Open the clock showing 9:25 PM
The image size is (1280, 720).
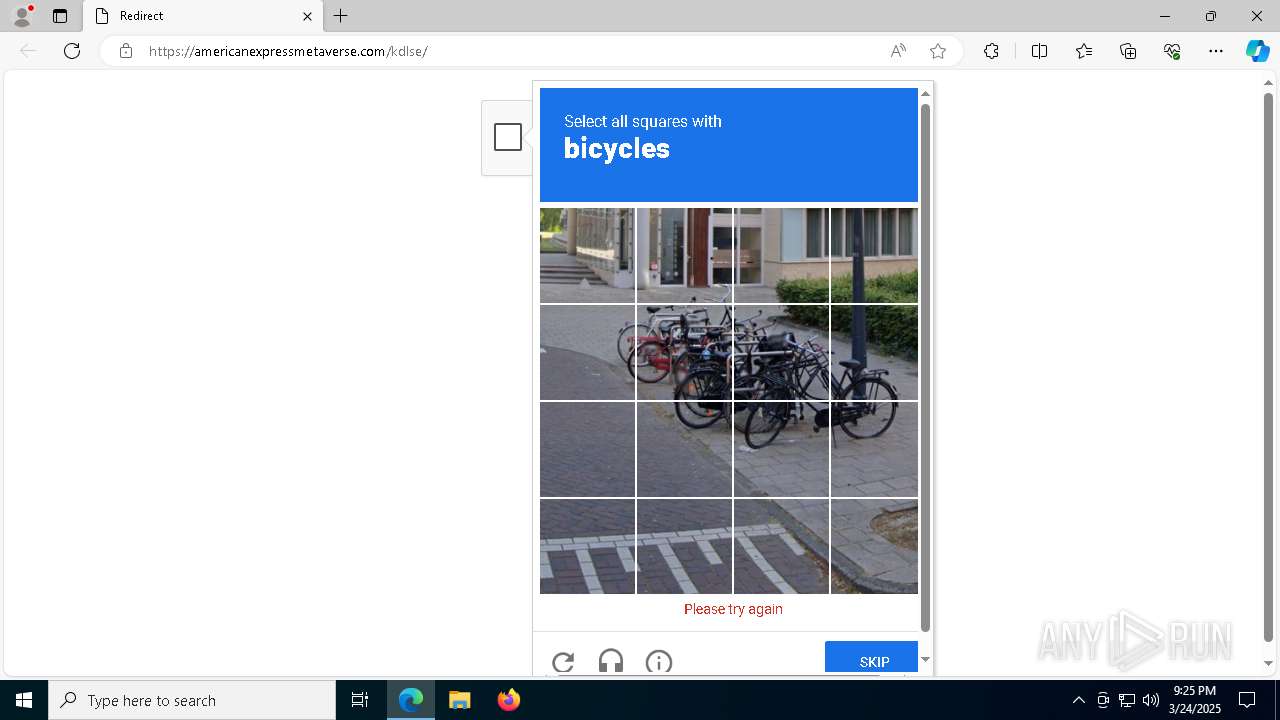coord(1195,700)
